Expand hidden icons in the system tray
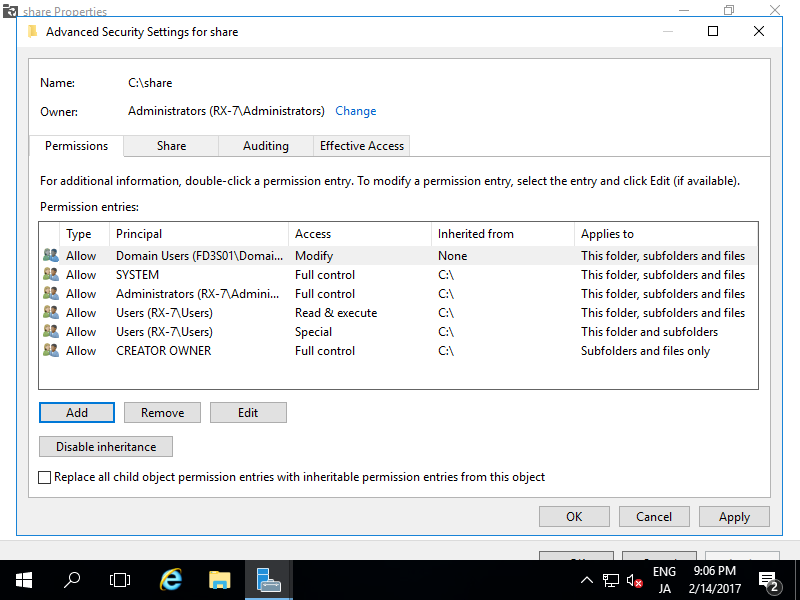The height and width of the screenshot is (600, 800). (587, 579)
